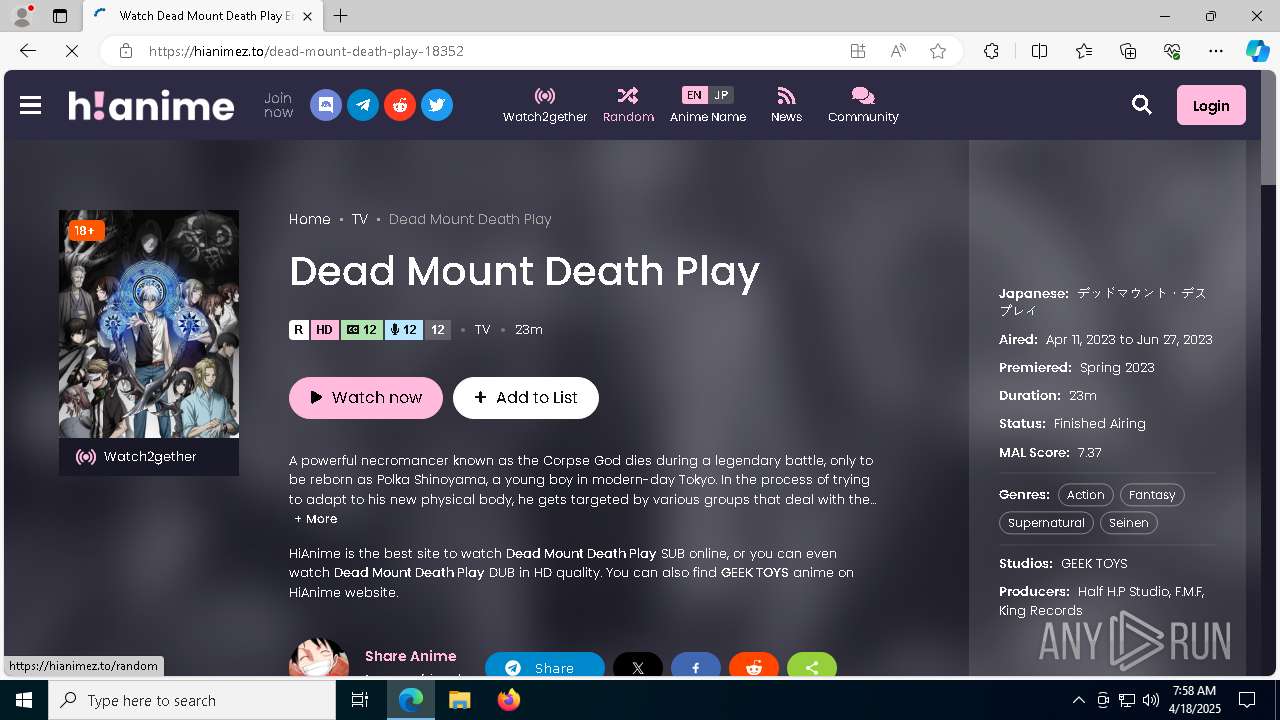Click the Login button
Screen dimensions: 1280x720
[x=1211, y=105]
